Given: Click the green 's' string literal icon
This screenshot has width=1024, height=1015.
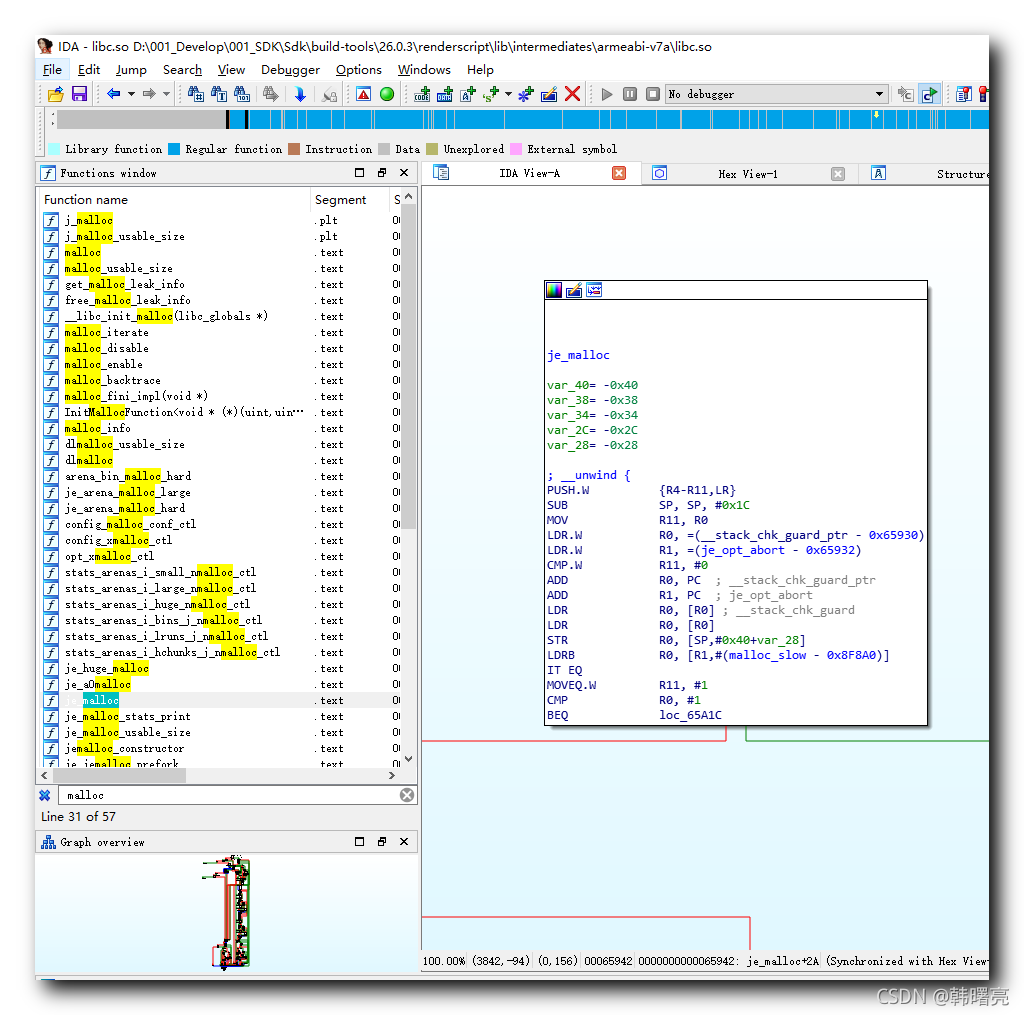Looking at the screenshot, I should 490,94.
